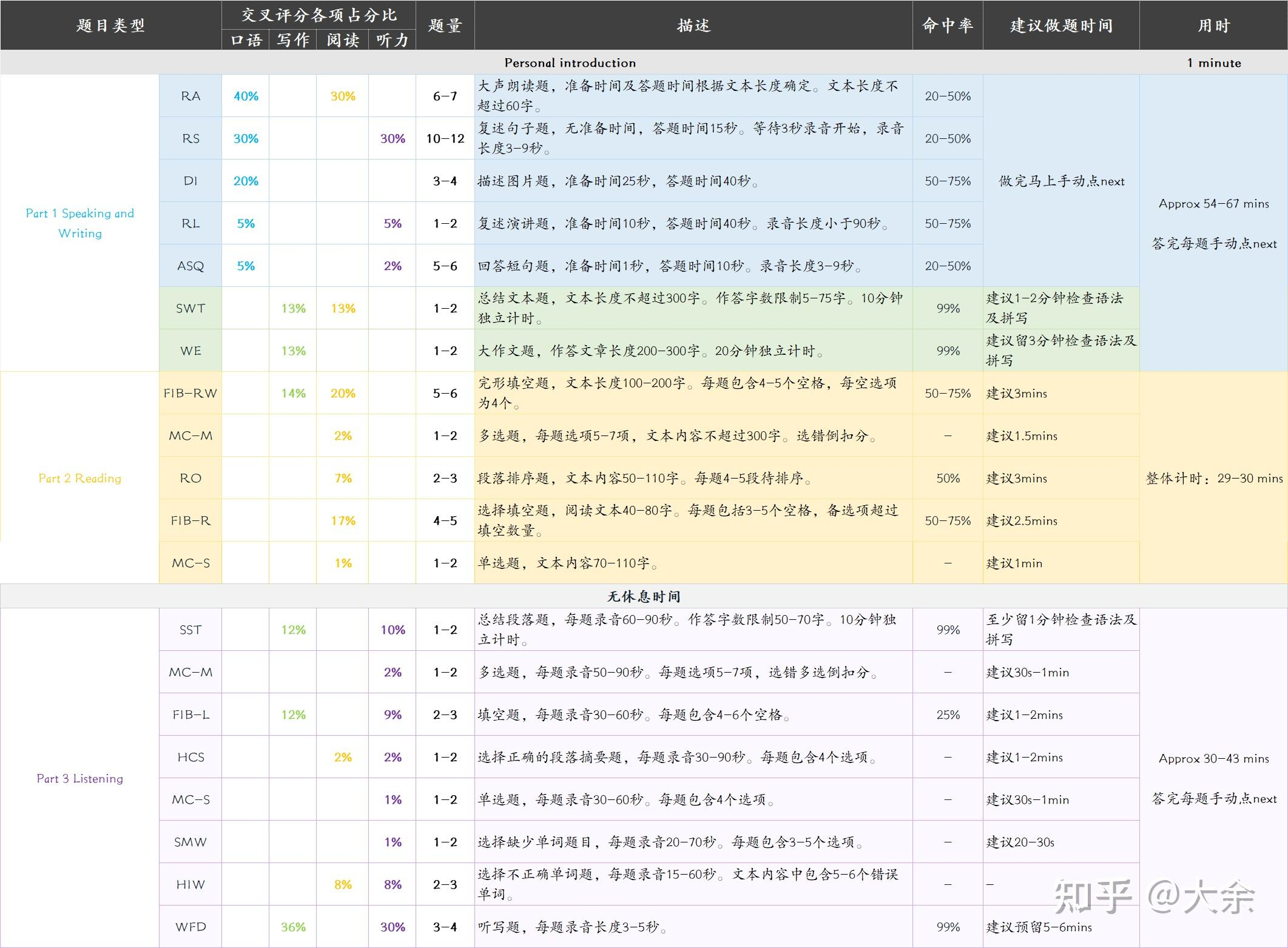Select the Part 2 Reading cell

[79, 478]
